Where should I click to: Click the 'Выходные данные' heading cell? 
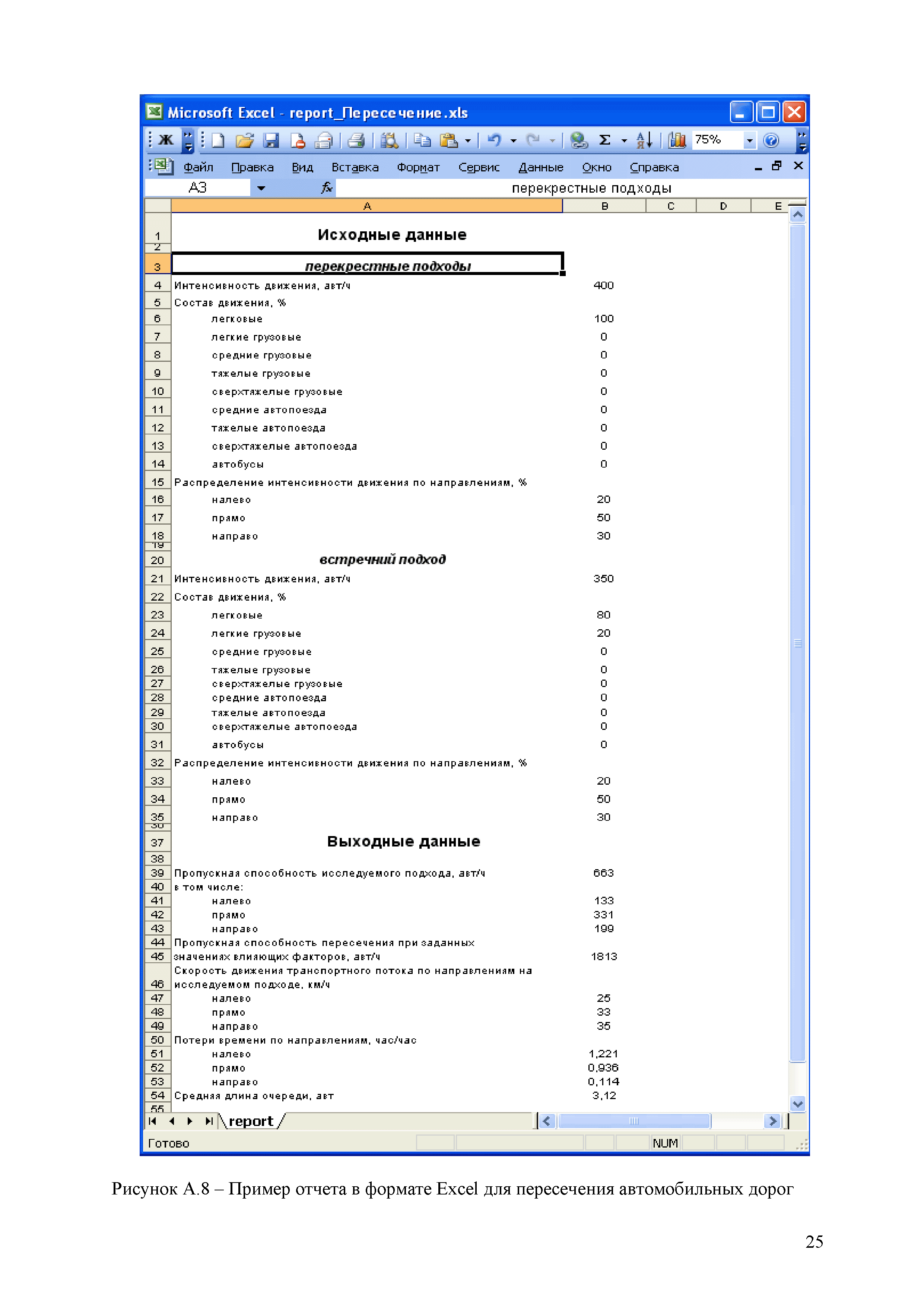click(x=367, y=841)
